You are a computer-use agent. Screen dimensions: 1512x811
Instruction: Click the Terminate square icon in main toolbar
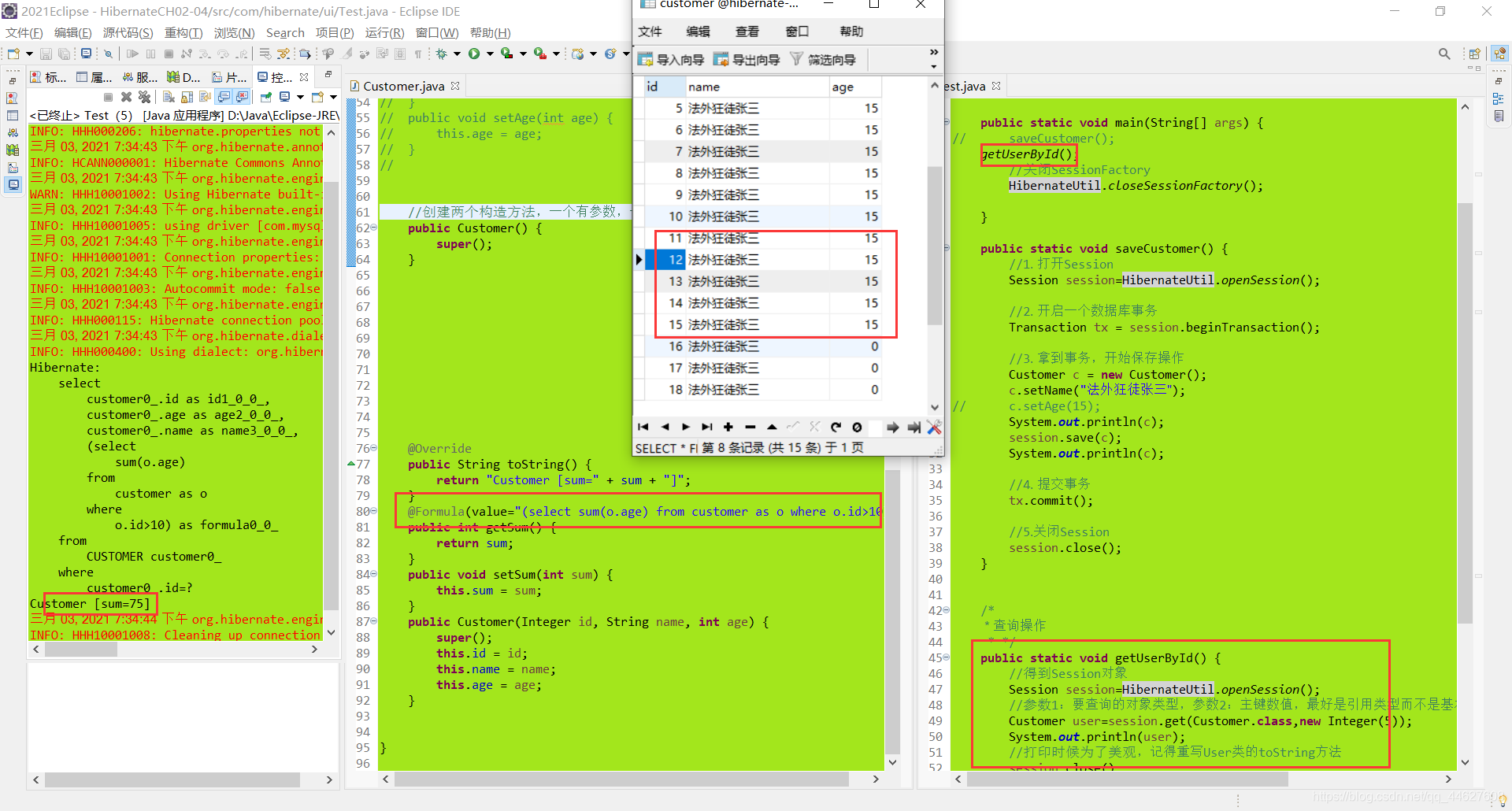pos(169,54)
